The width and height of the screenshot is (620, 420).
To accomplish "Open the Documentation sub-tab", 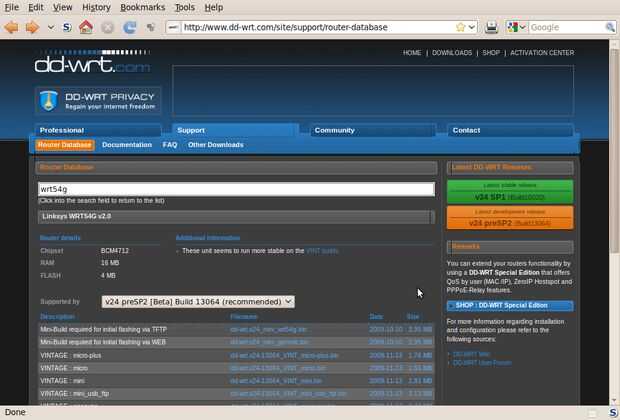I will (x=127, y=145).
